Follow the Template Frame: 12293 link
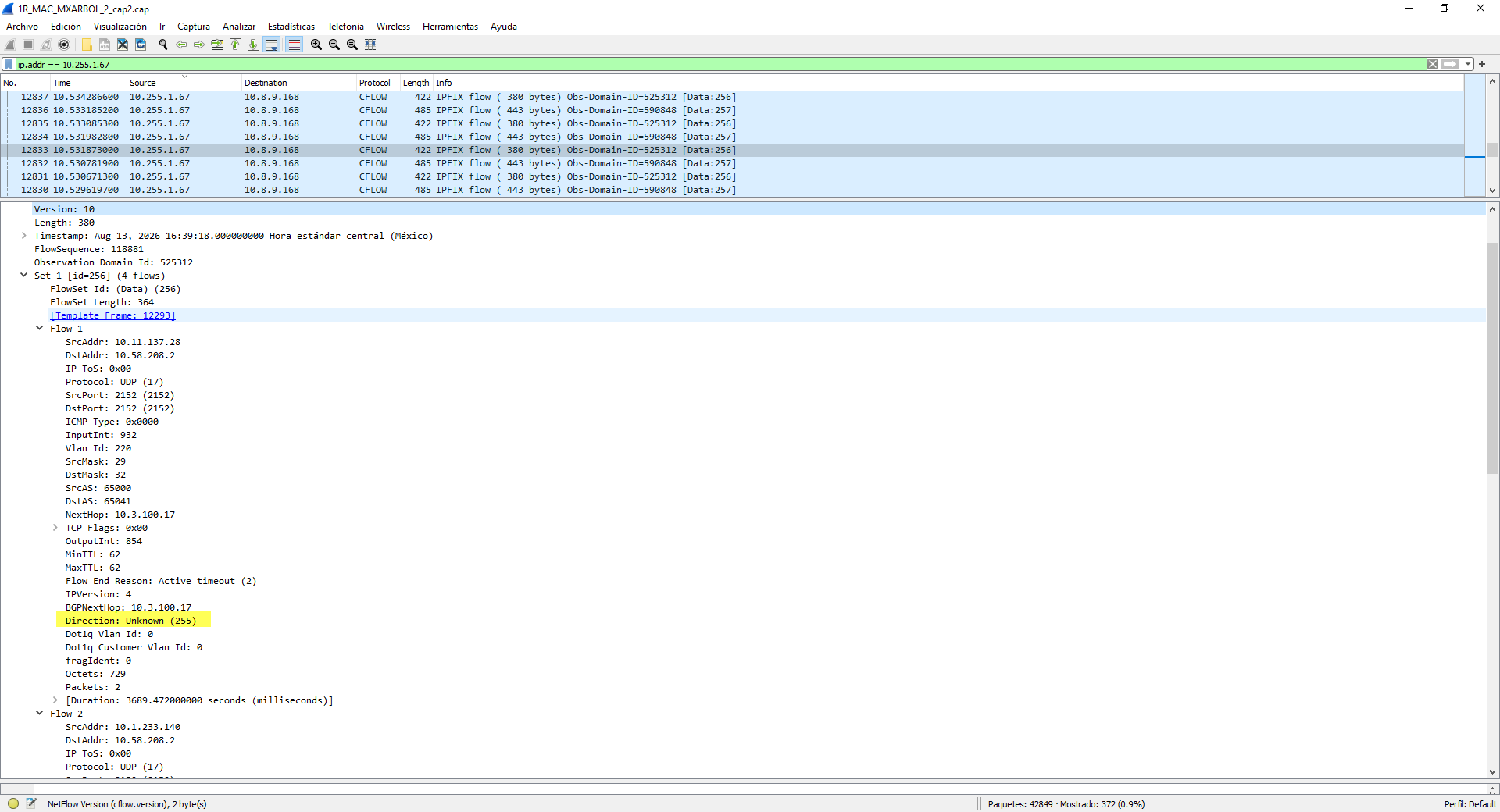The height and width of the screenshot is (812, 1500). pyautogui.click(x=112, y=315)
